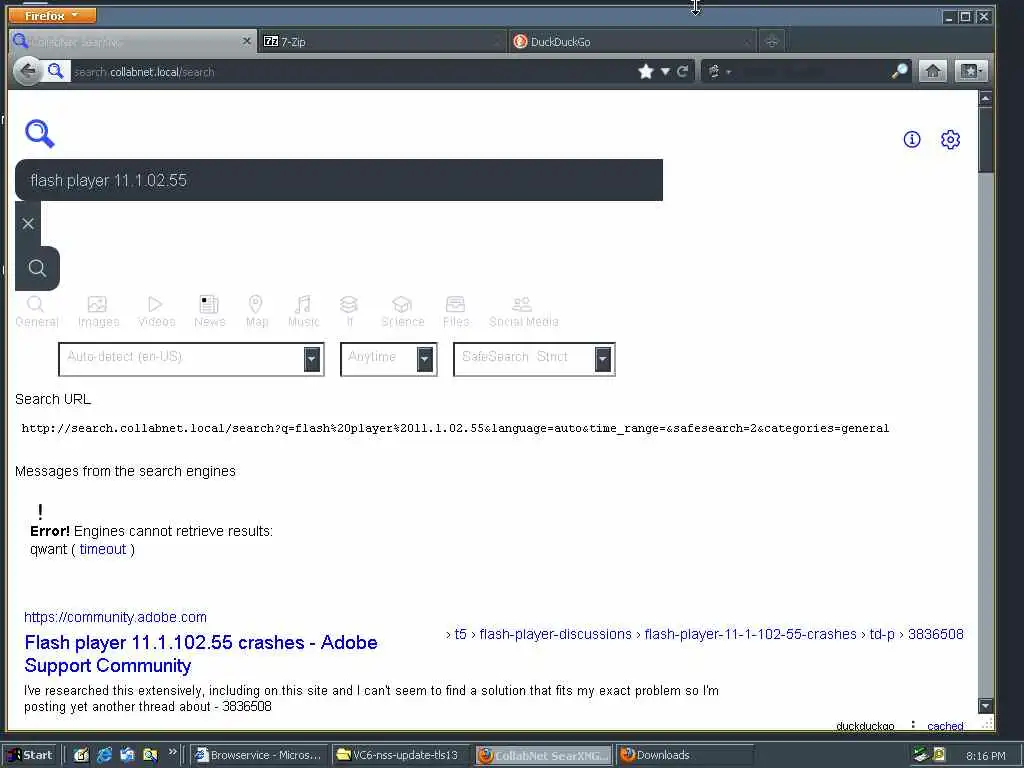Click the yellow system tray icon
1024x768 pixels.
pyautogui.click(x=939, y=755)
